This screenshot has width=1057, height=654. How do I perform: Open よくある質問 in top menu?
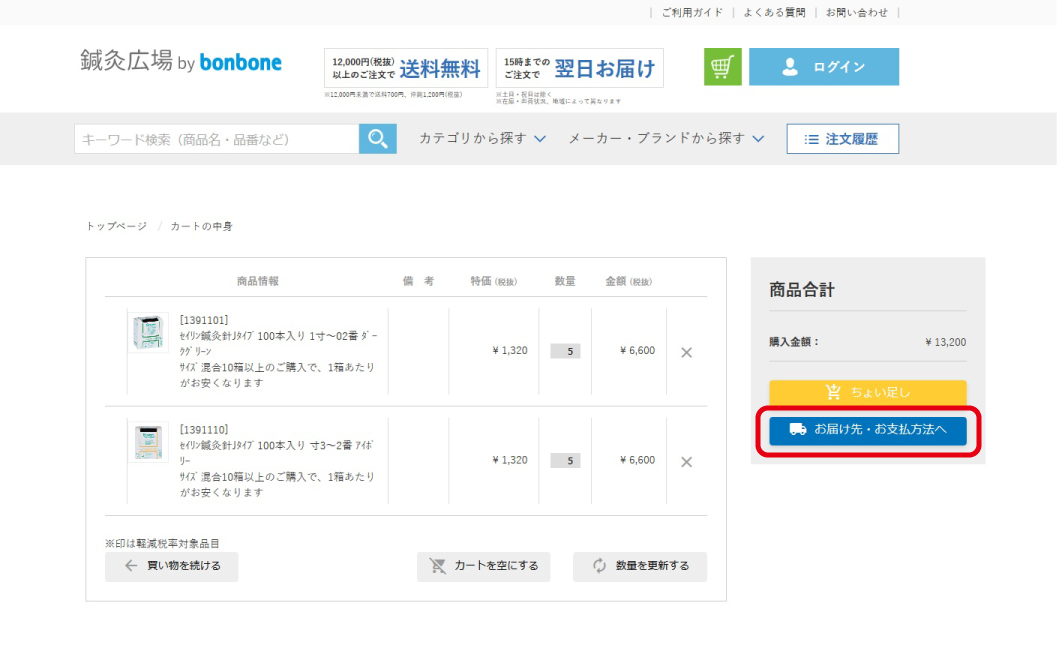click(774, 13)
